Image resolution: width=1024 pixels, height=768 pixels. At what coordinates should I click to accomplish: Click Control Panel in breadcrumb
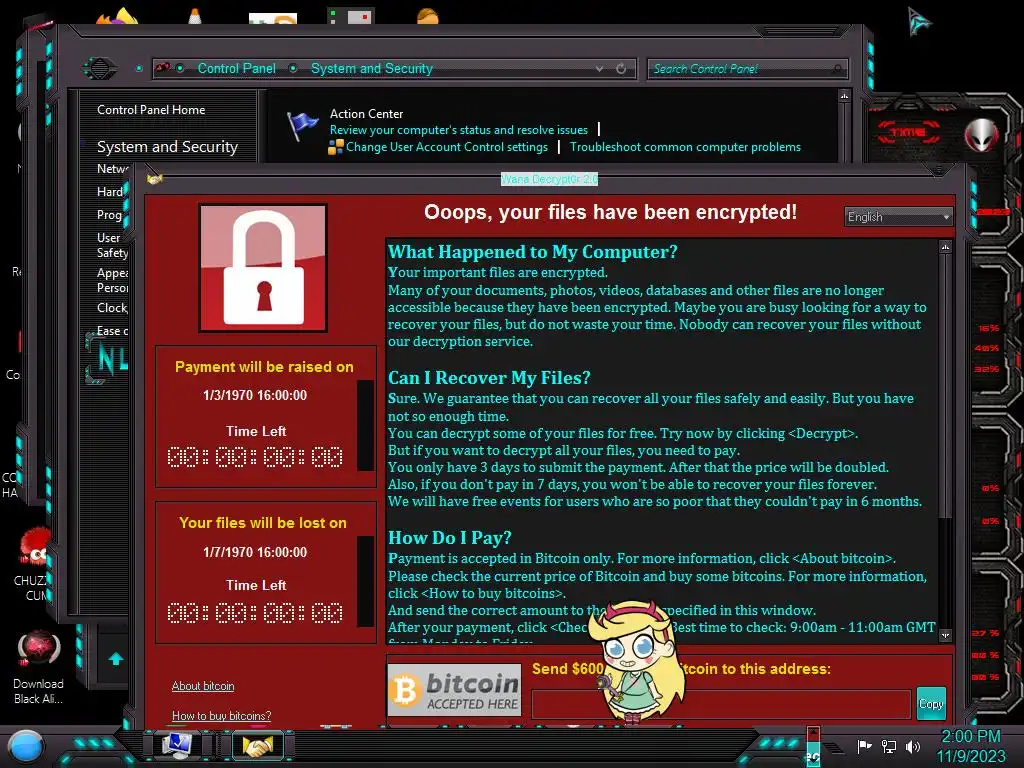(236, 69)
